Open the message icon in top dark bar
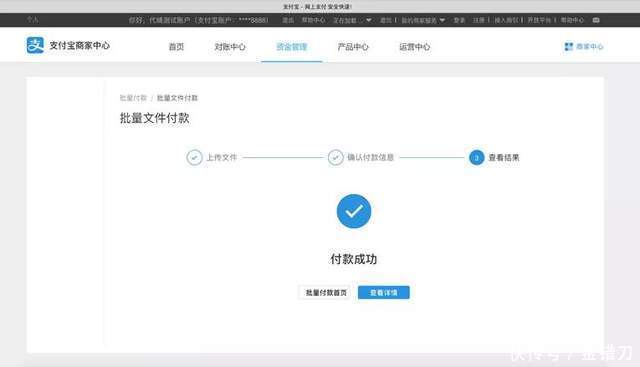 click(x=596, y=20)
